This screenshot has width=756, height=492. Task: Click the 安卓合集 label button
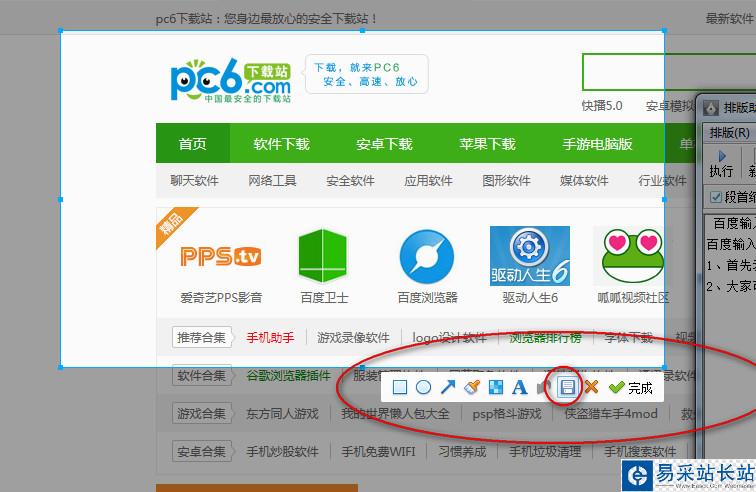(x=202, y=451)
